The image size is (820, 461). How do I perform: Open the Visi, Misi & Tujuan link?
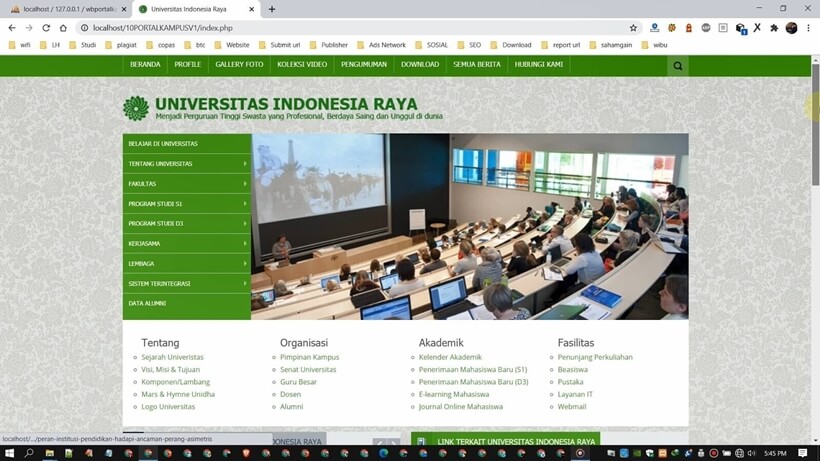coord(170,370)
